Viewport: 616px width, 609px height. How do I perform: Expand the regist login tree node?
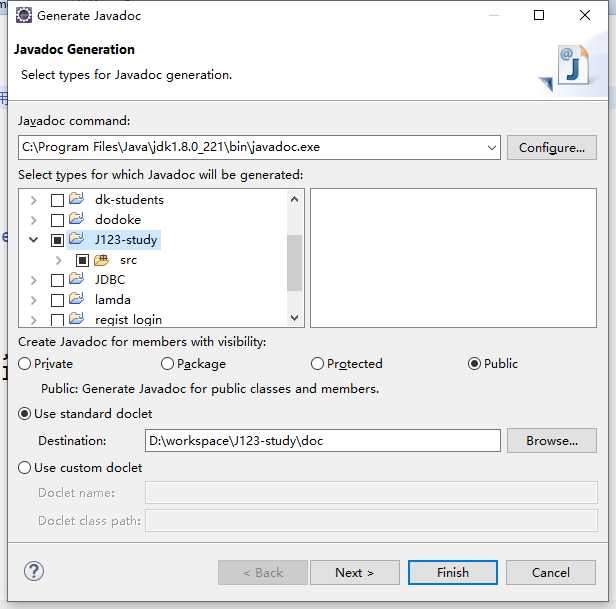pos(34,320)
